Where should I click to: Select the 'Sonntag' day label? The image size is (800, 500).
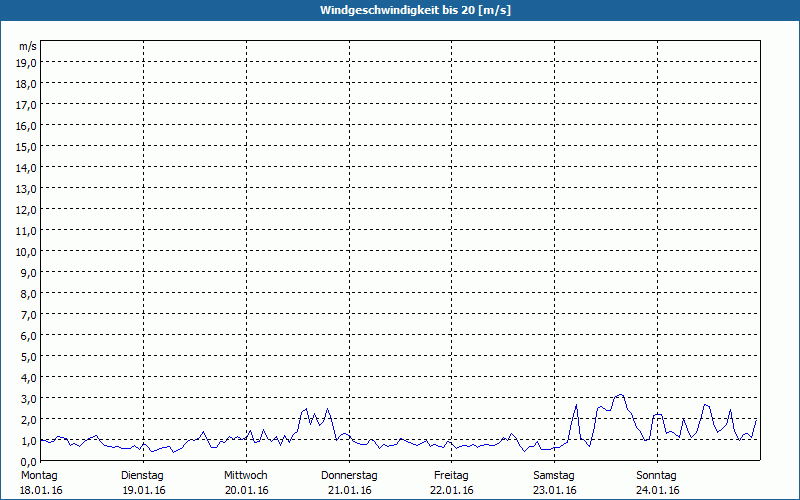(x=656, y=476)
